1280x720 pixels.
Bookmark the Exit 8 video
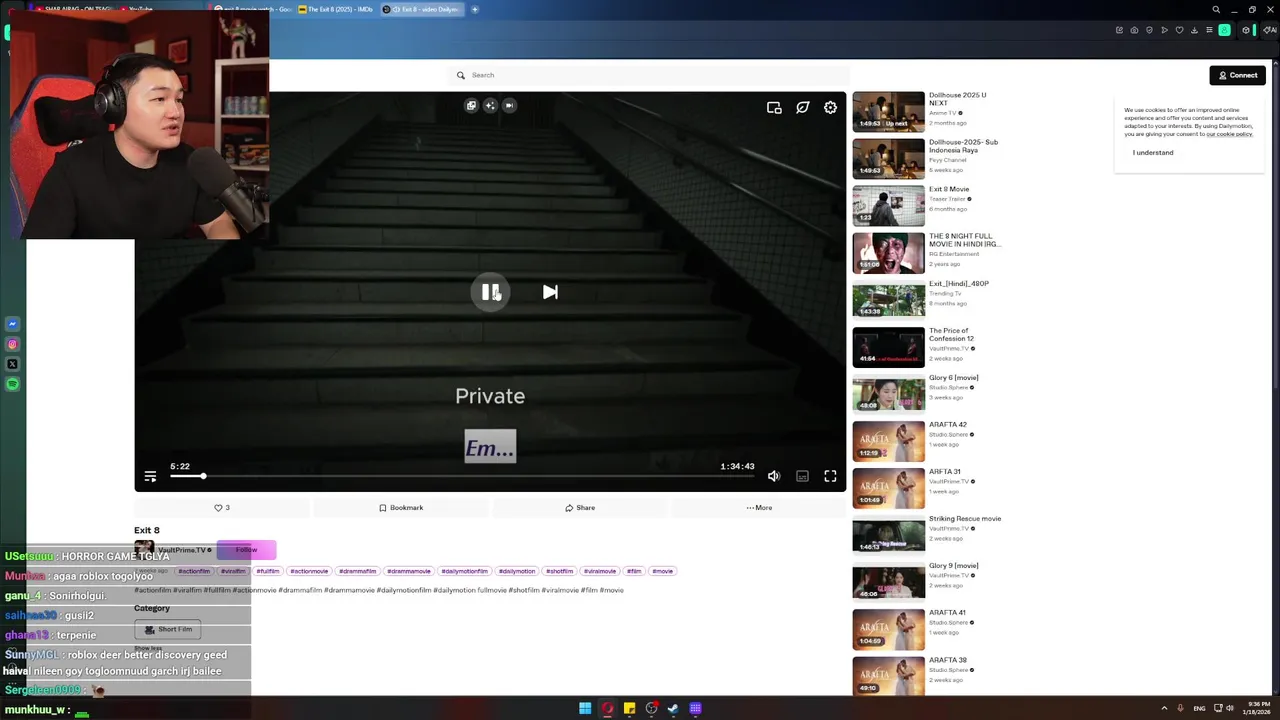point(401,508)
